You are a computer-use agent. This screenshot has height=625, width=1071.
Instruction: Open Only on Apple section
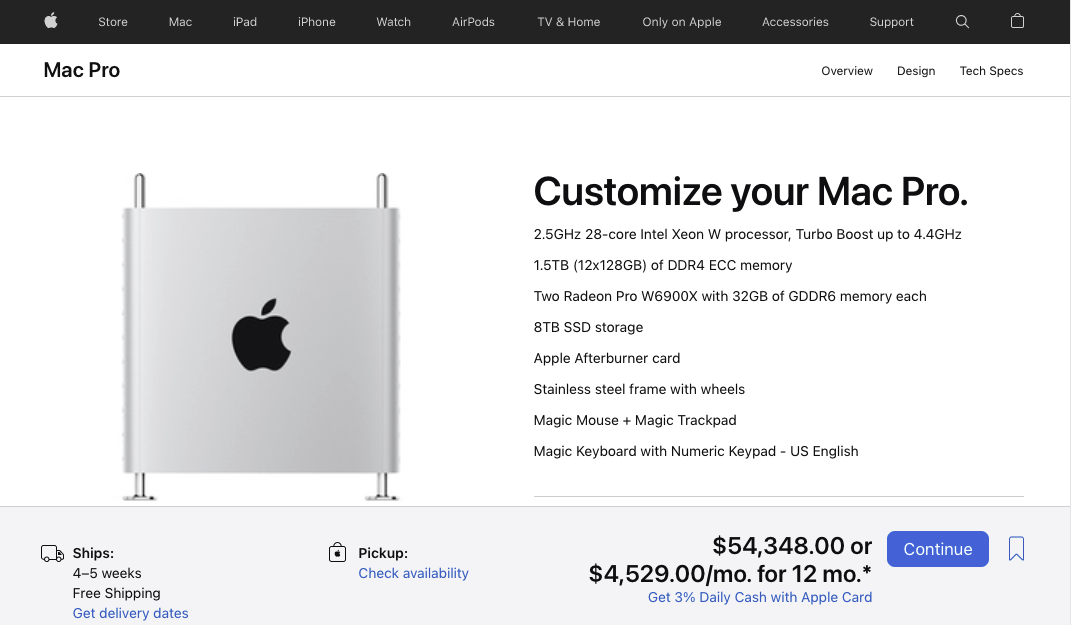tap(682, 22)
